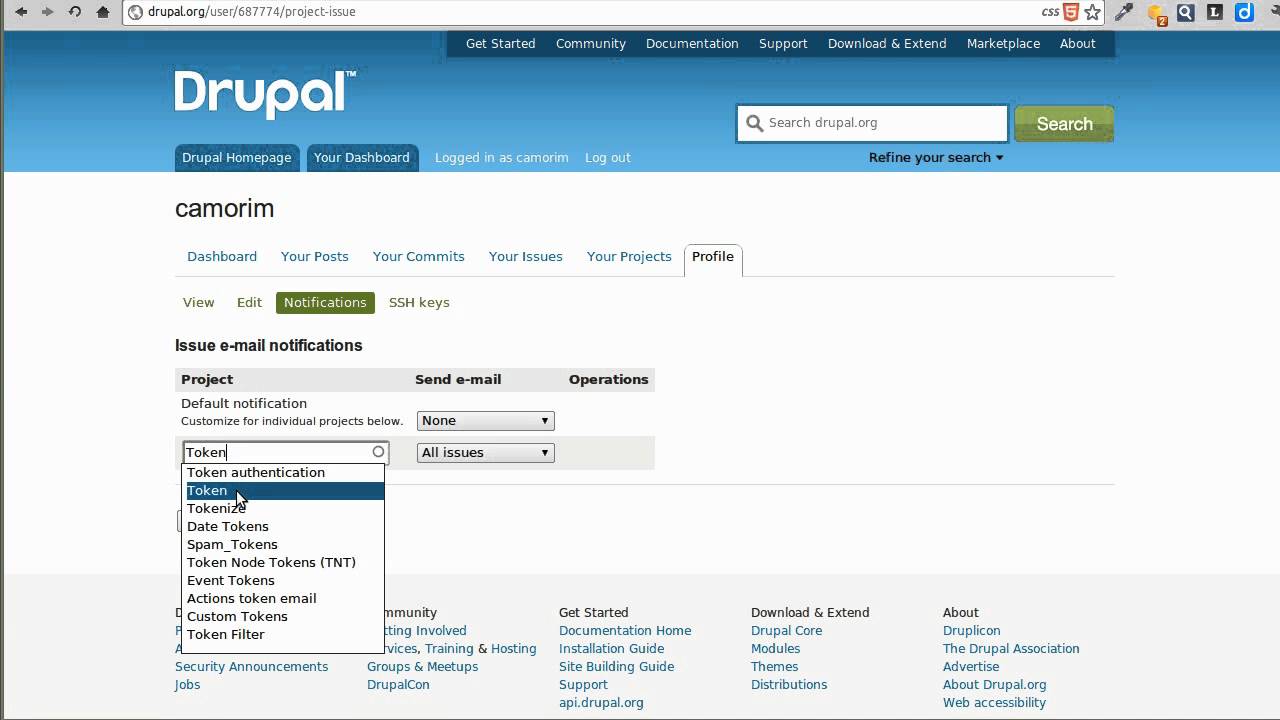Open api.drupal.org footer link
The height and width of the screenshot is (720, 1280).
tap(601, 703)
